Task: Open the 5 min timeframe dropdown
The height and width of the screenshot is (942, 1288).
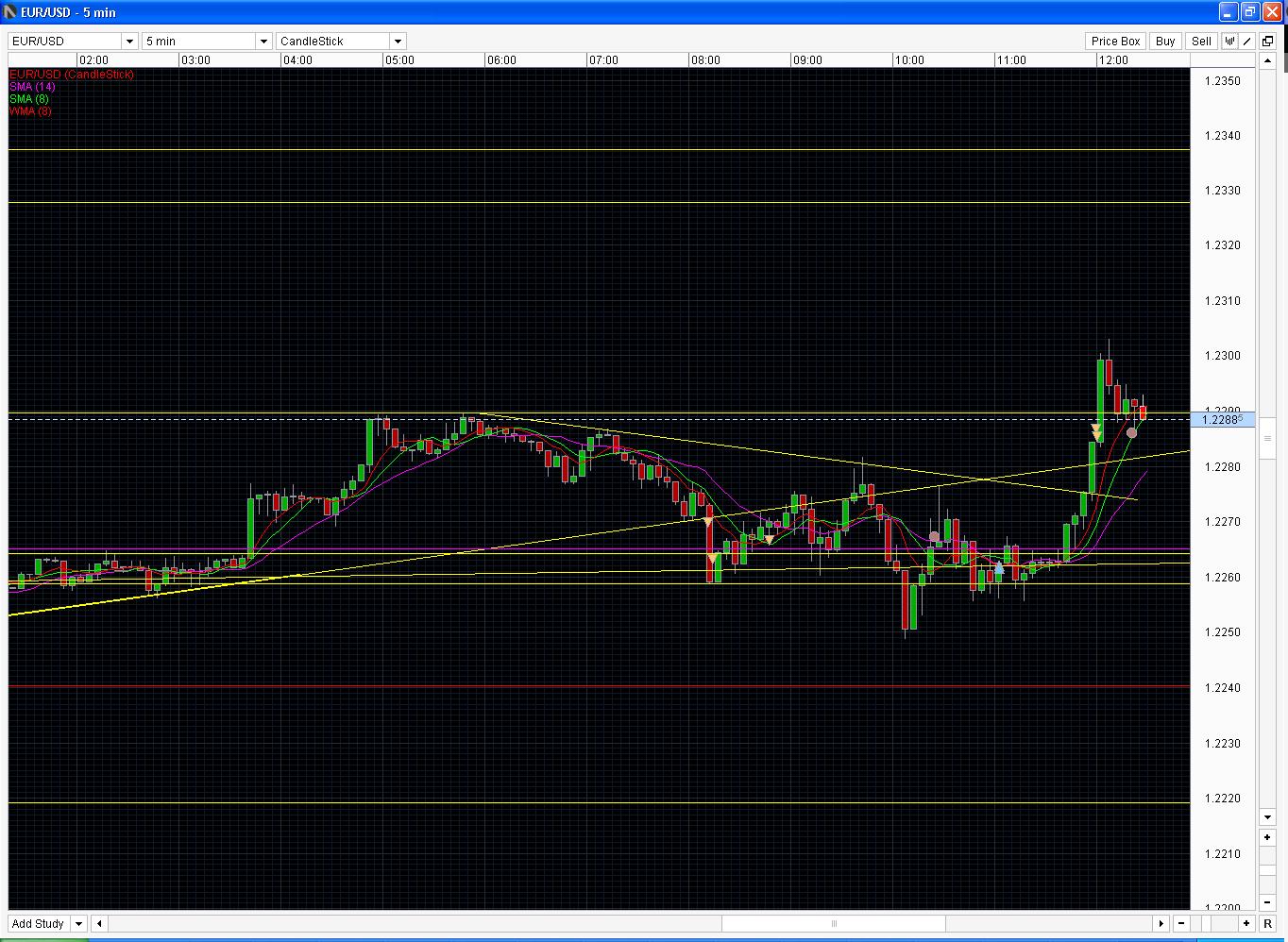Action: pyautogui.click(x=263, y=41)
